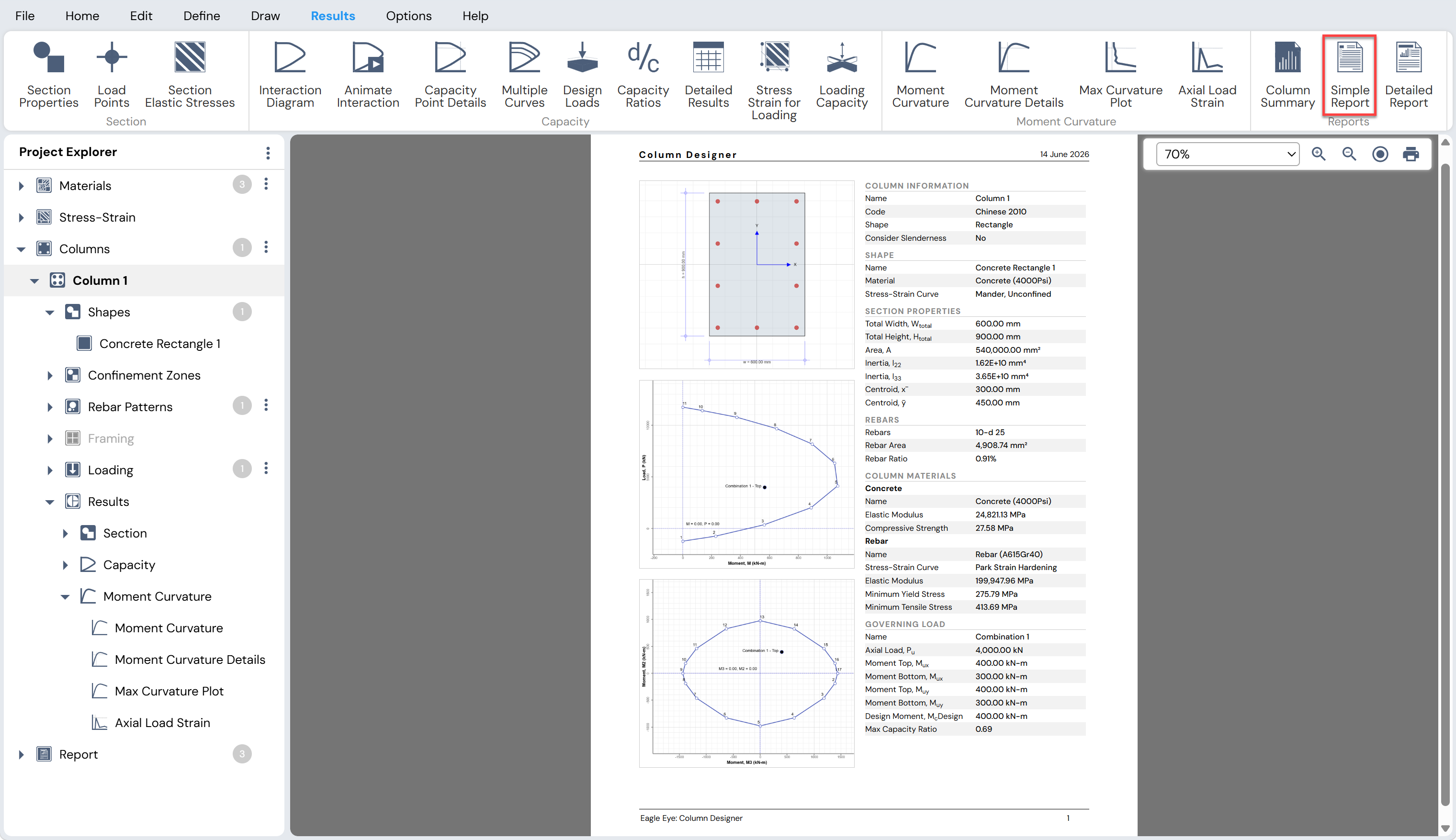Image resolution: width=1456 pixels, height=840 pixels.
Task: Reset report zoom with the circle icon
Action: pos(1380,154)
